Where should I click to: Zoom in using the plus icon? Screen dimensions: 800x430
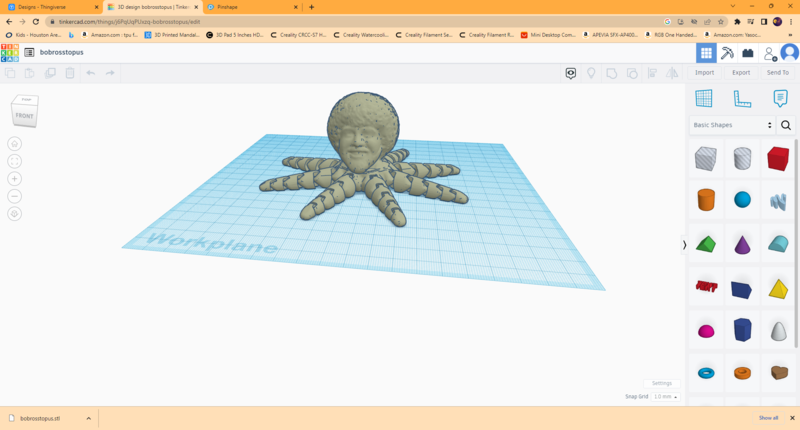point(14,178)
